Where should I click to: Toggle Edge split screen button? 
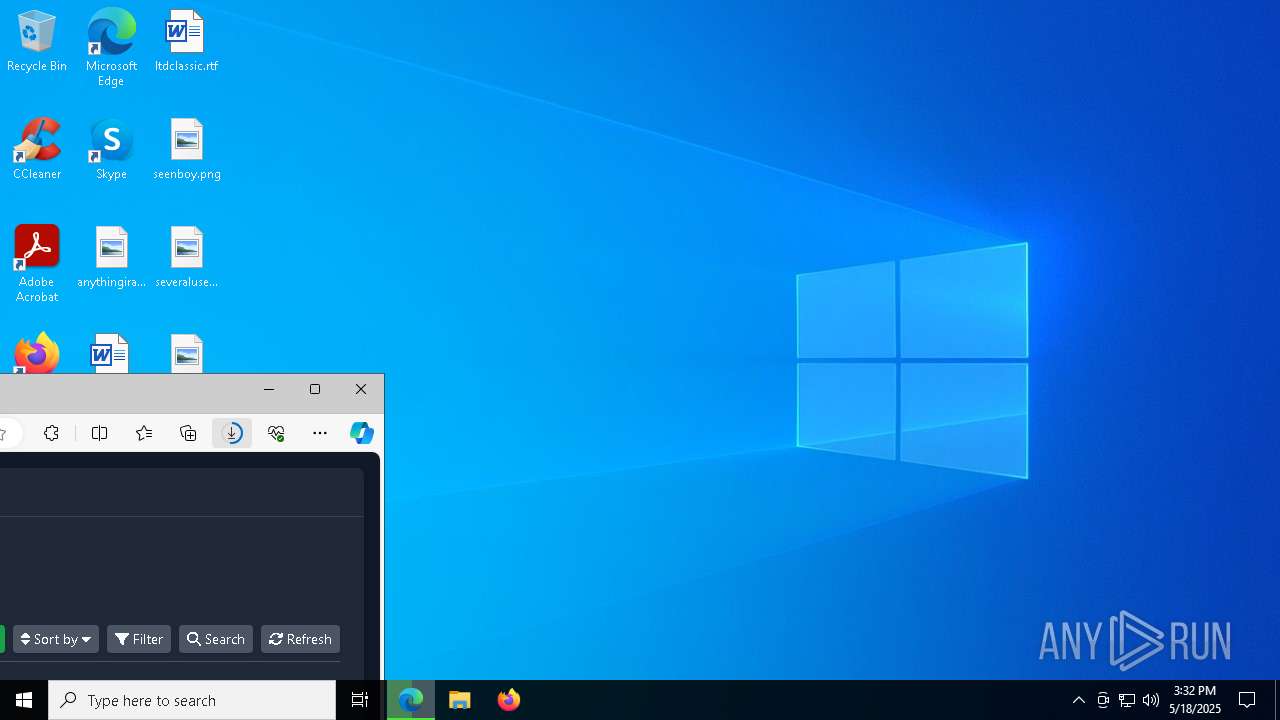(100, 433)
